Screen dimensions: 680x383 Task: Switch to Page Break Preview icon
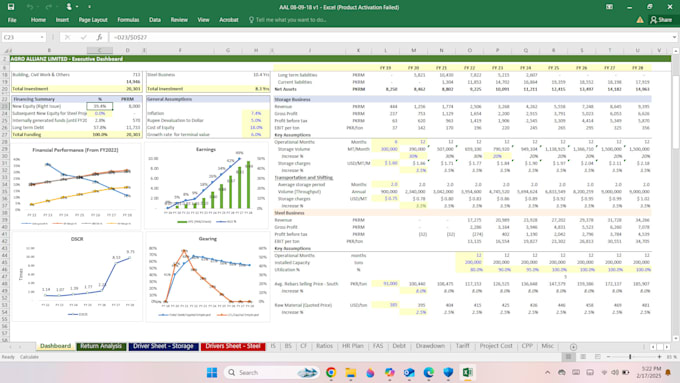(x=598, y=357)
